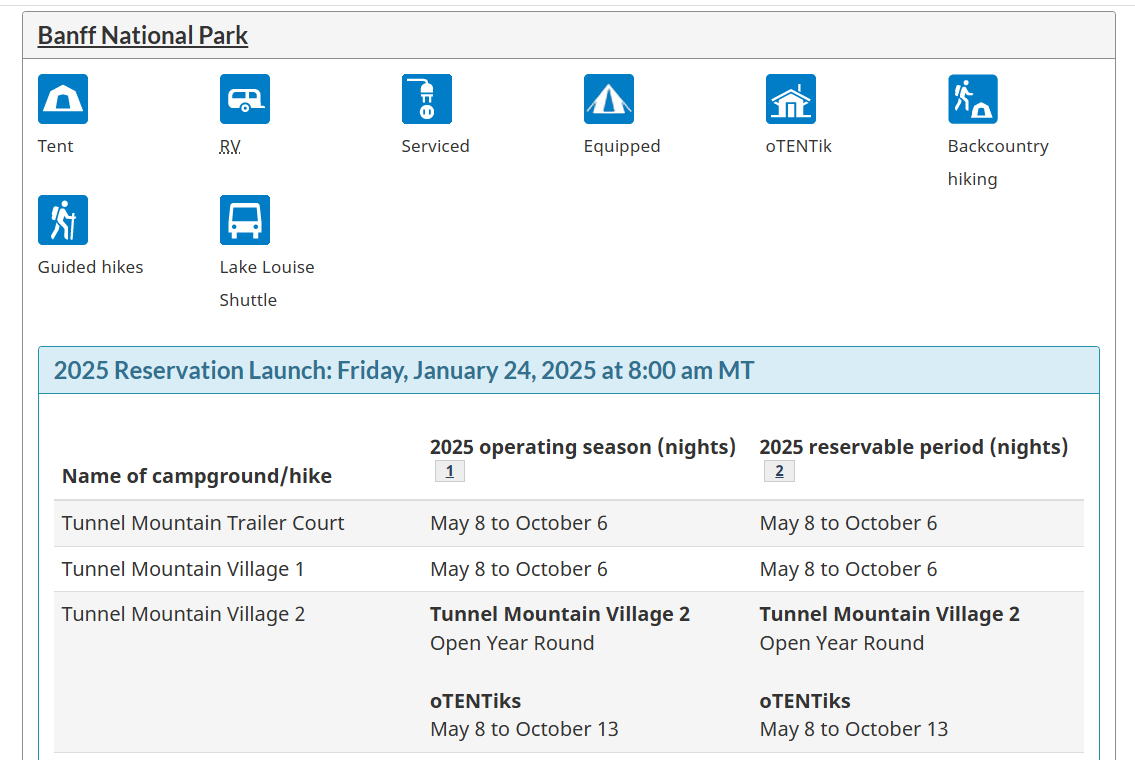
Task: Click oTENTiks operating season May 8 to October 13
Action: [524, 730]
